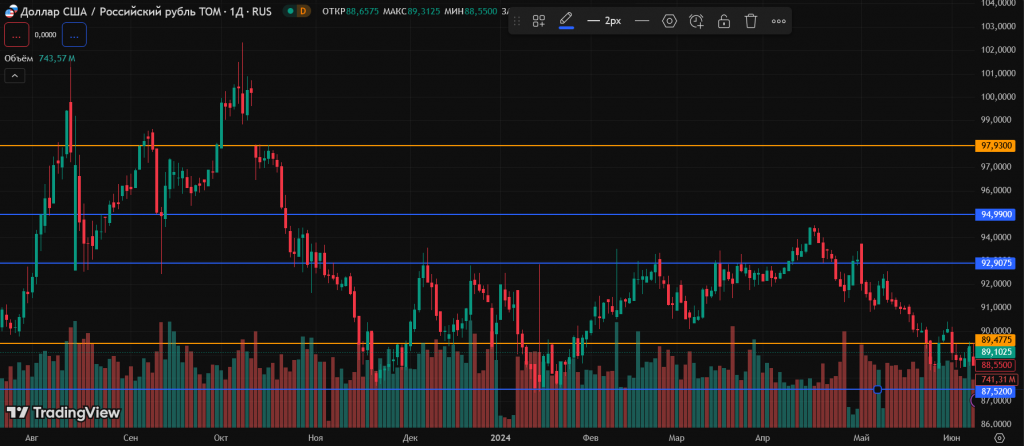Select the anchor point on 87,52 line
1024x446 pixels.
tap(878, 390)
